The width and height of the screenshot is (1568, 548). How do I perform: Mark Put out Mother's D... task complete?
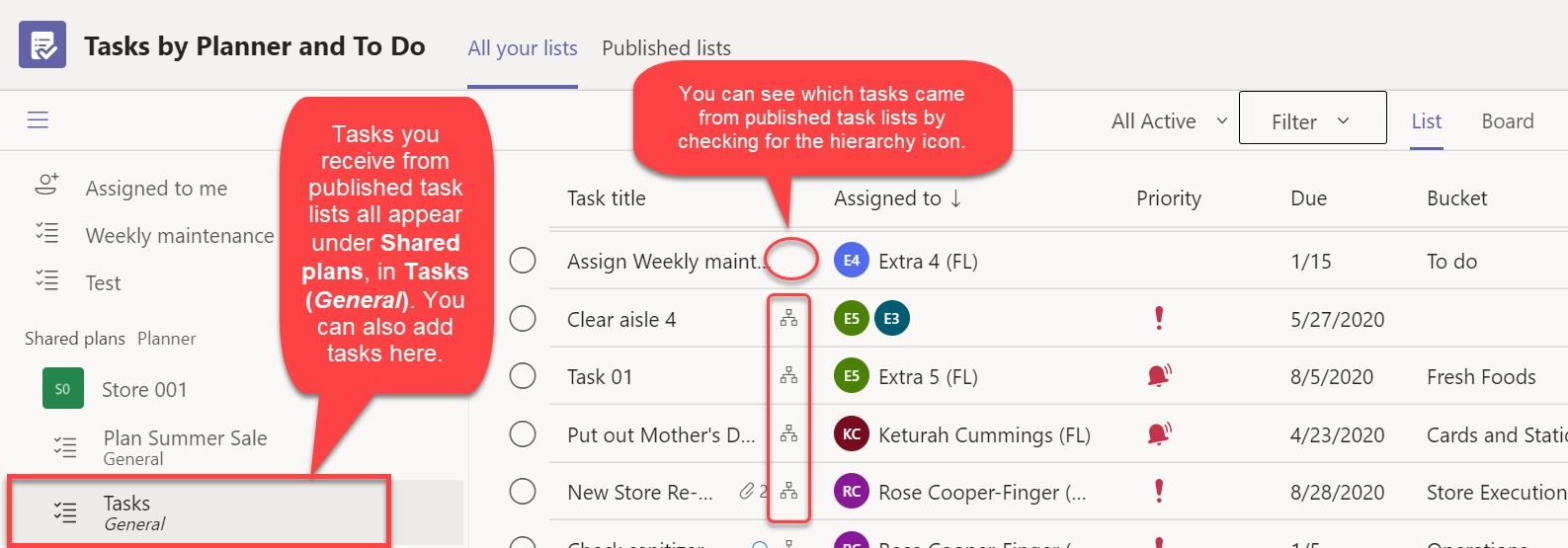pos(523,433)
